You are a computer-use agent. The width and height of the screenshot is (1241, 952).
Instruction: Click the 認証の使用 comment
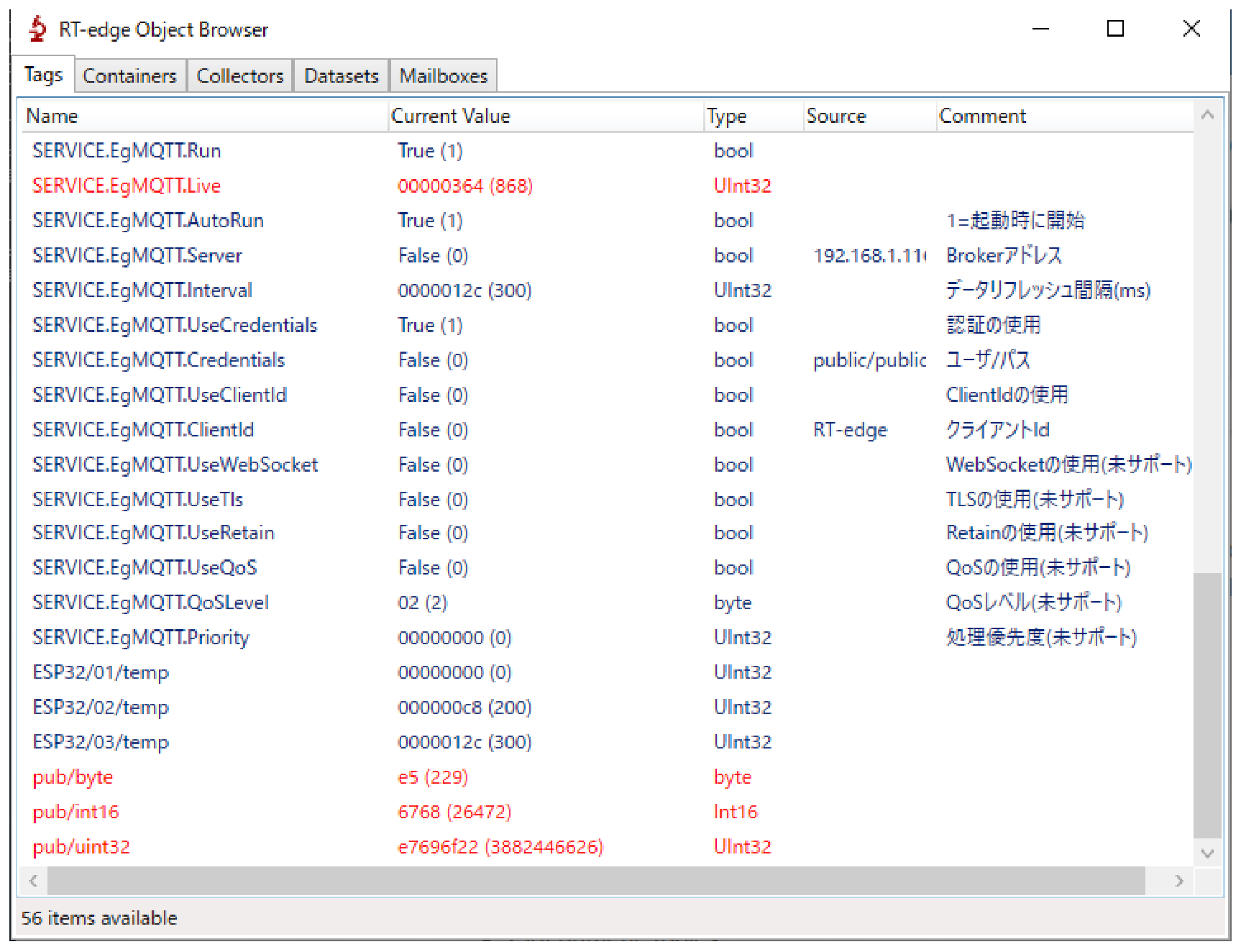[x=994, y=325]
